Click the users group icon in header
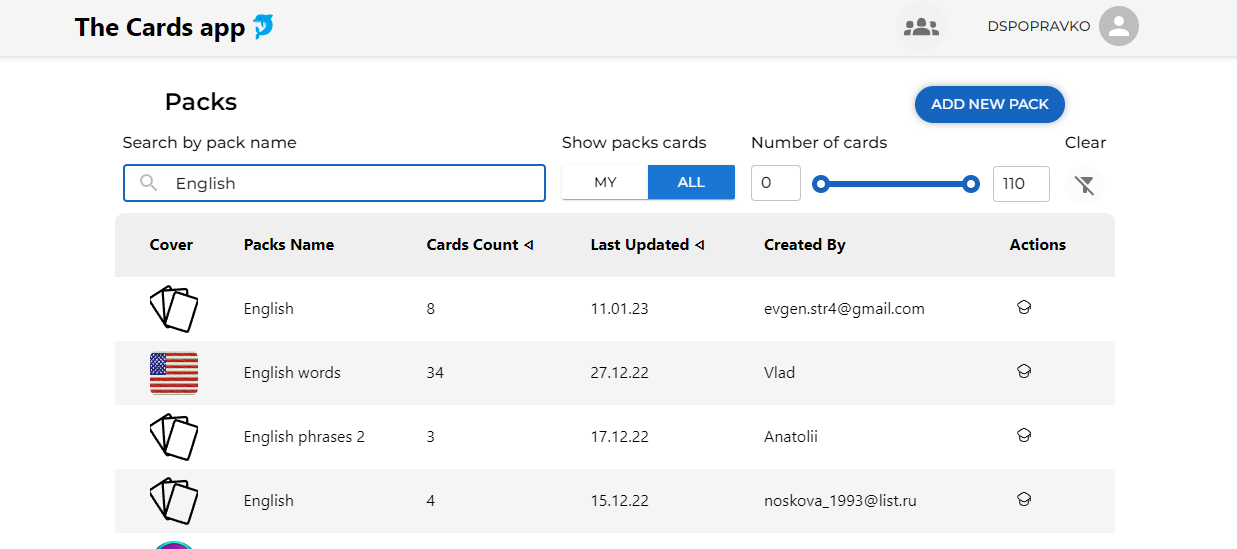1237x549 pixels. tap(921, 27)
